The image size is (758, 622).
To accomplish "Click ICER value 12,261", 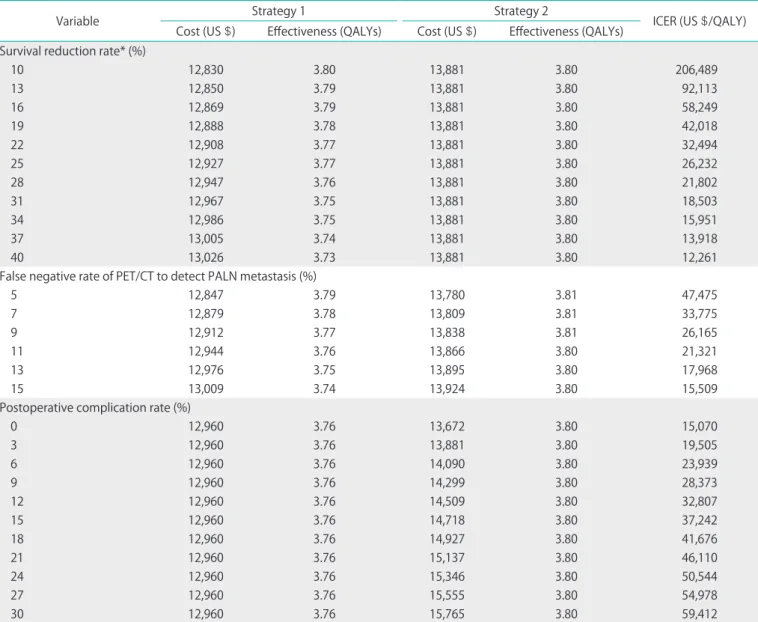I will pos(700,258).
